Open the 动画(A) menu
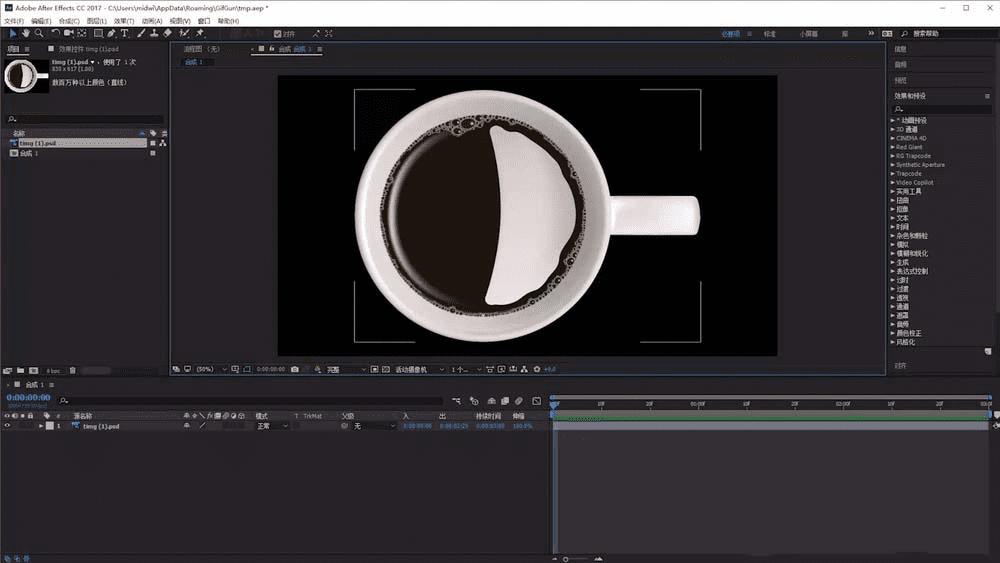1000x563 pixels. point(152,21)
